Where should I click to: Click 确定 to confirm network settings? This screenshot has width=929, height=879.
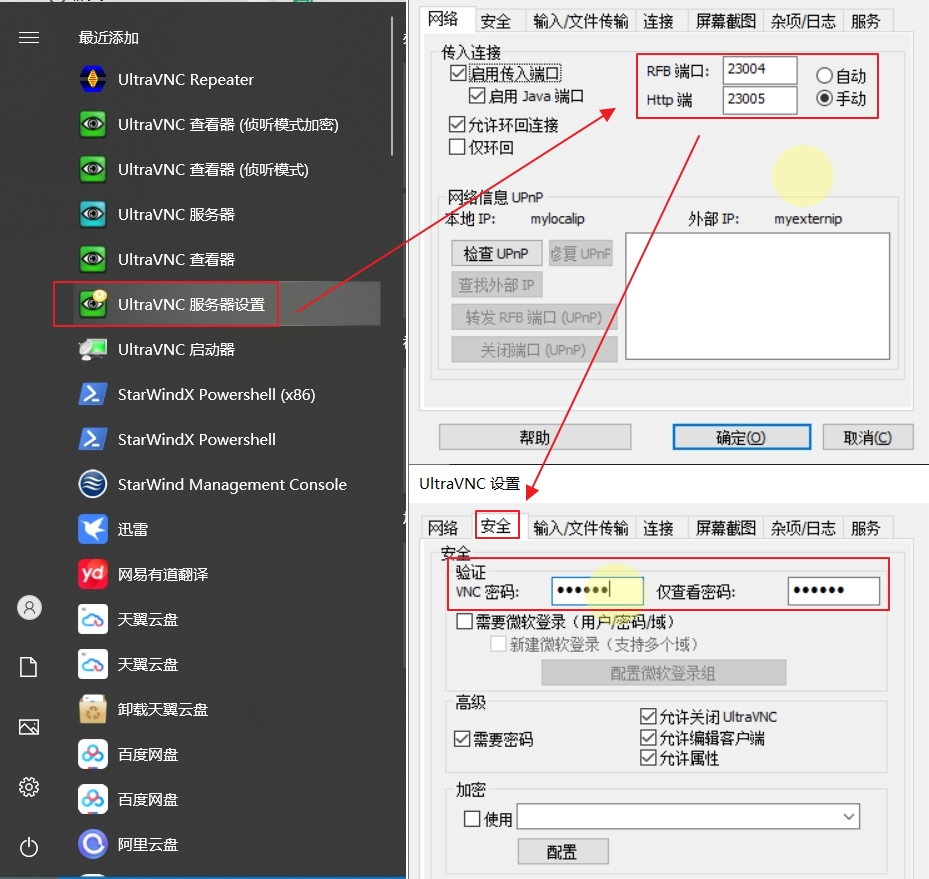pos(741,436)
